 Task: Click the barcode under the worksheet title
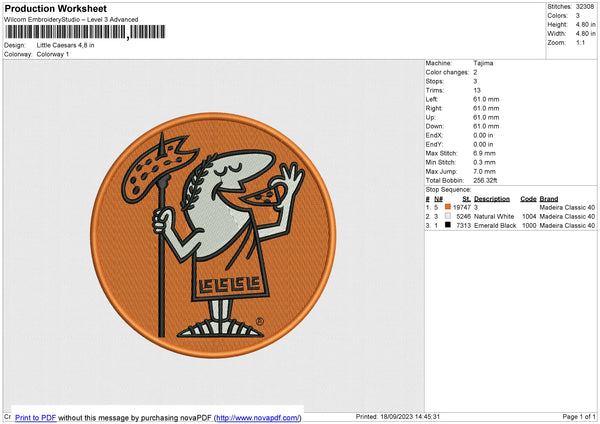click(x=85, y=32)
